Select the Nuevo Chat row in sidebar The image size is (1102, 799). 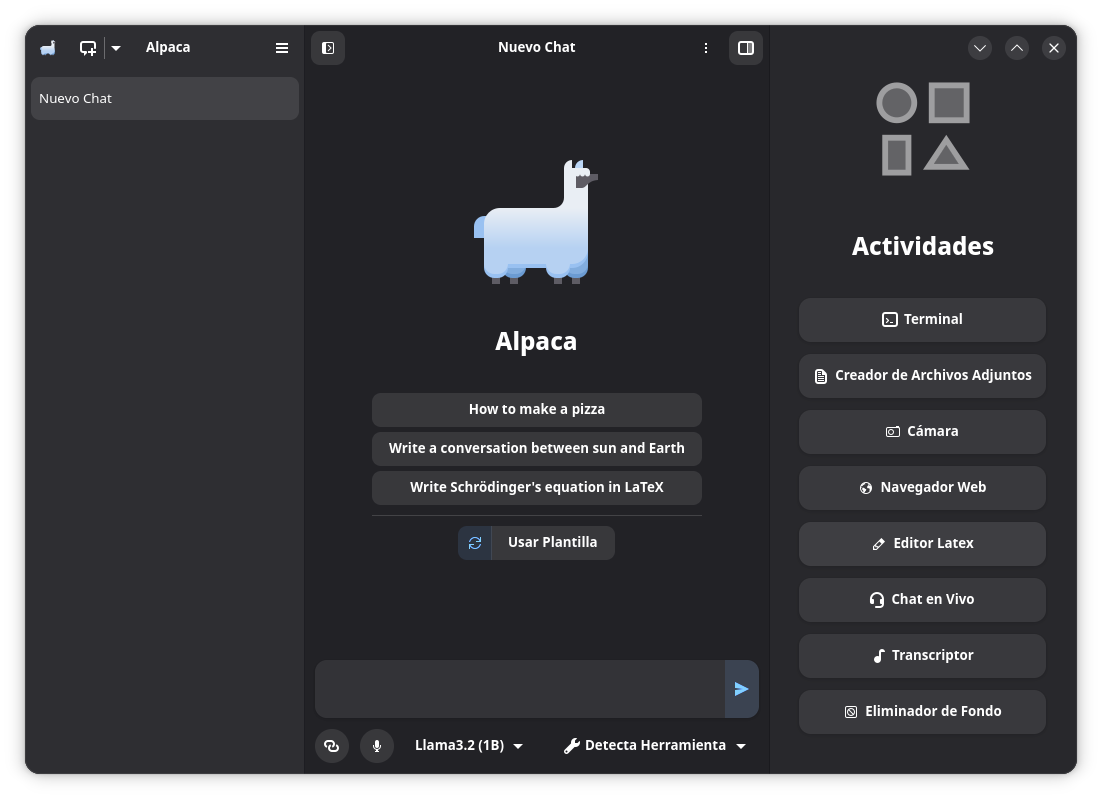[x=165, y=98]
